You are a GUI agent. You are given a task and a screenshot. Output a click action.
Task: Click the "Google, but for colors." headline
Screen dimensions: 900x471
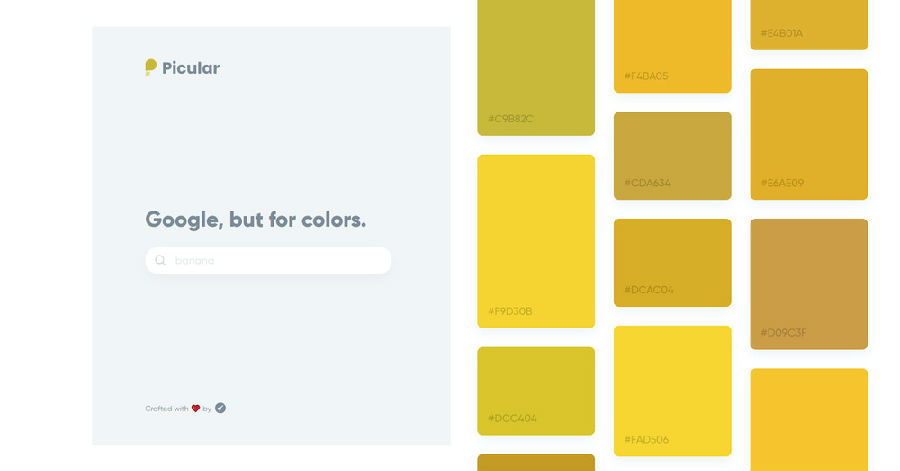[x=256, y=219]
